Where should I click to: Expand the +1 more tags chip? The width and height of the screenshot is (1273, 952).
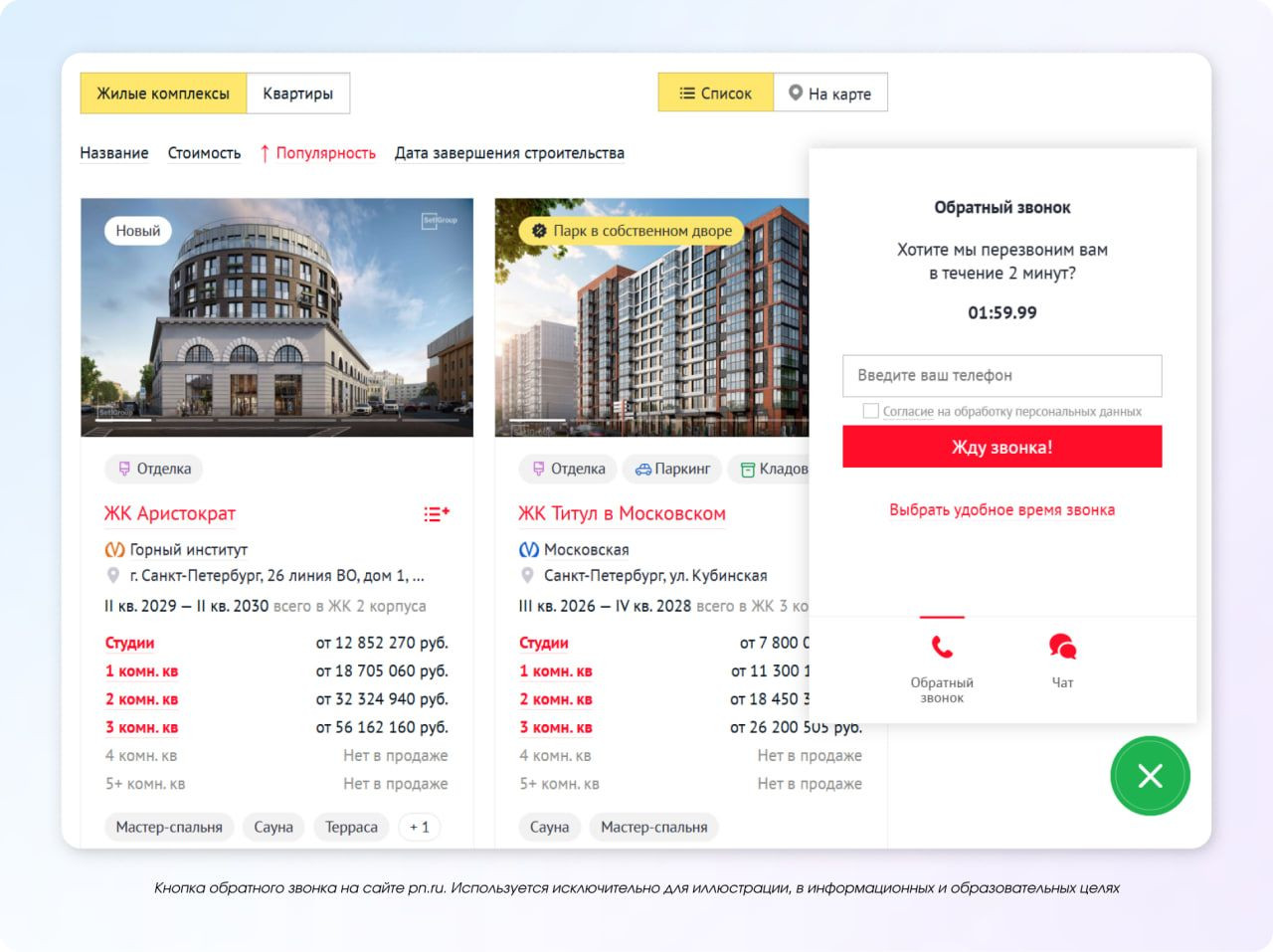coord(420,827)
